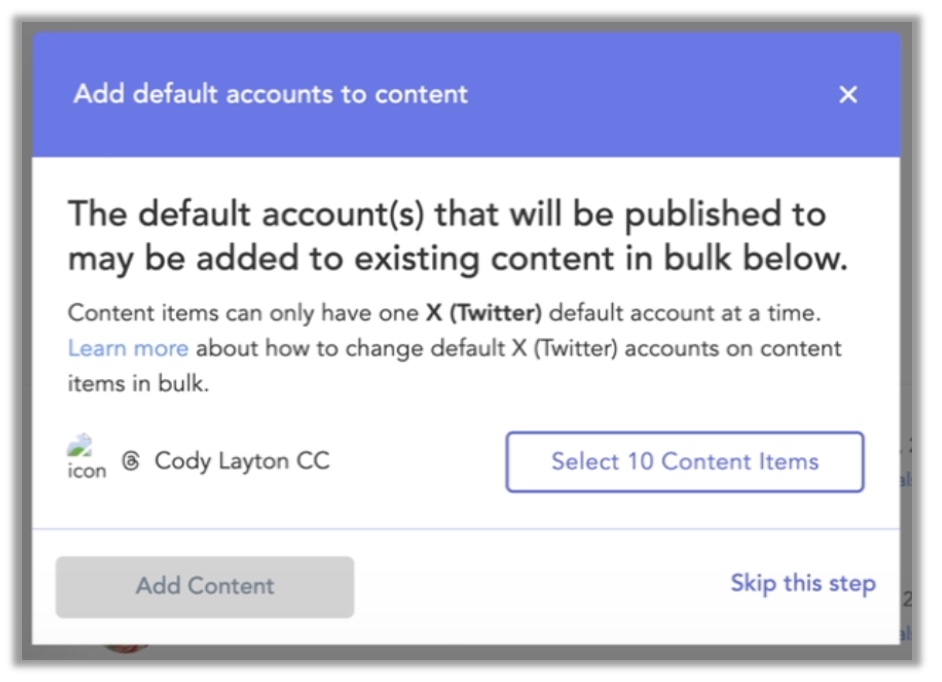Click the heading about default account(s) published
942x682 pixels.
[458, 236]
